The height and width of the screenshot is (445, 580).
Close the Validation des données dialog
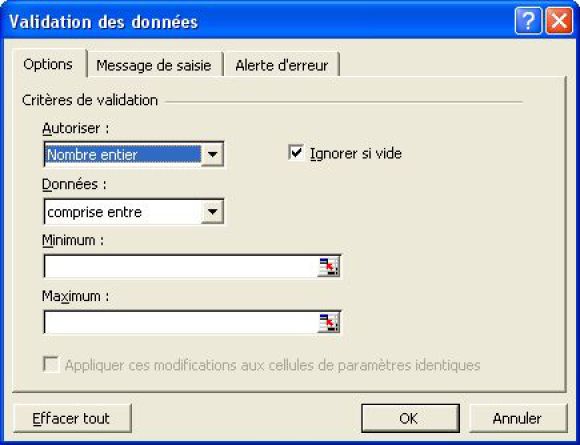(559, 21)
